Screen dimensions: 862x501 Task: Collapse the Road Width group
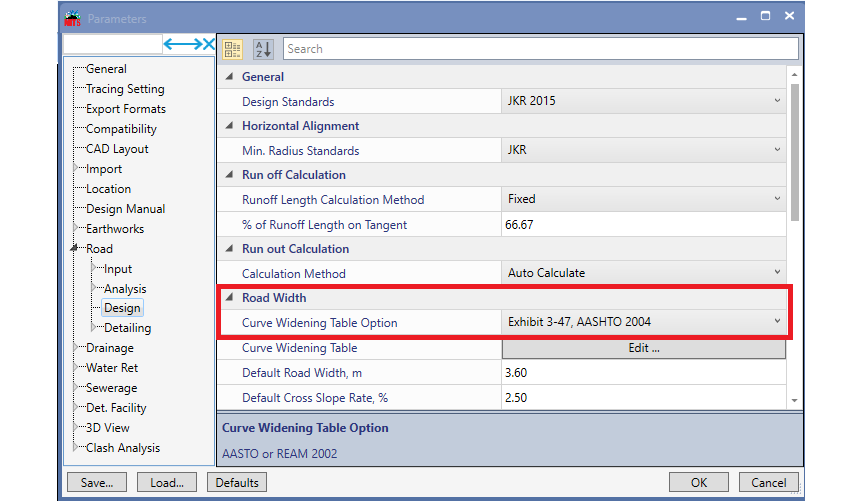click(229, 298)
